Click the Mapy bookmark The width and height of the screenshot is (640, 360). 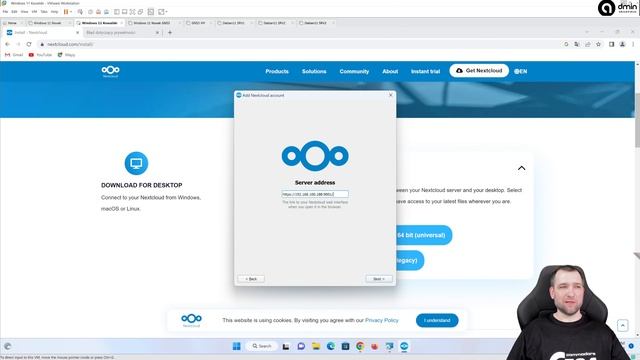pos(66,55)
